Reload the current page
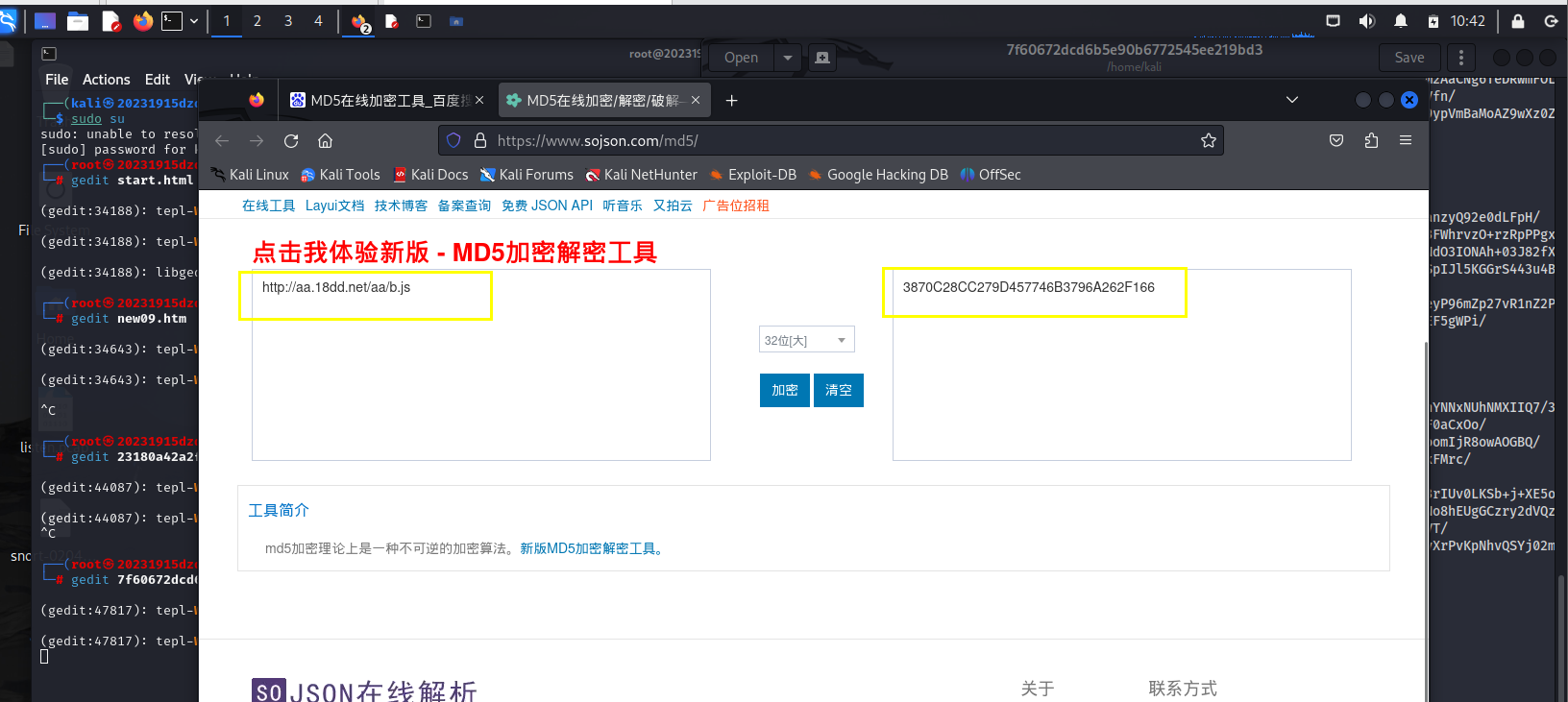 click(x=291, y=141)
